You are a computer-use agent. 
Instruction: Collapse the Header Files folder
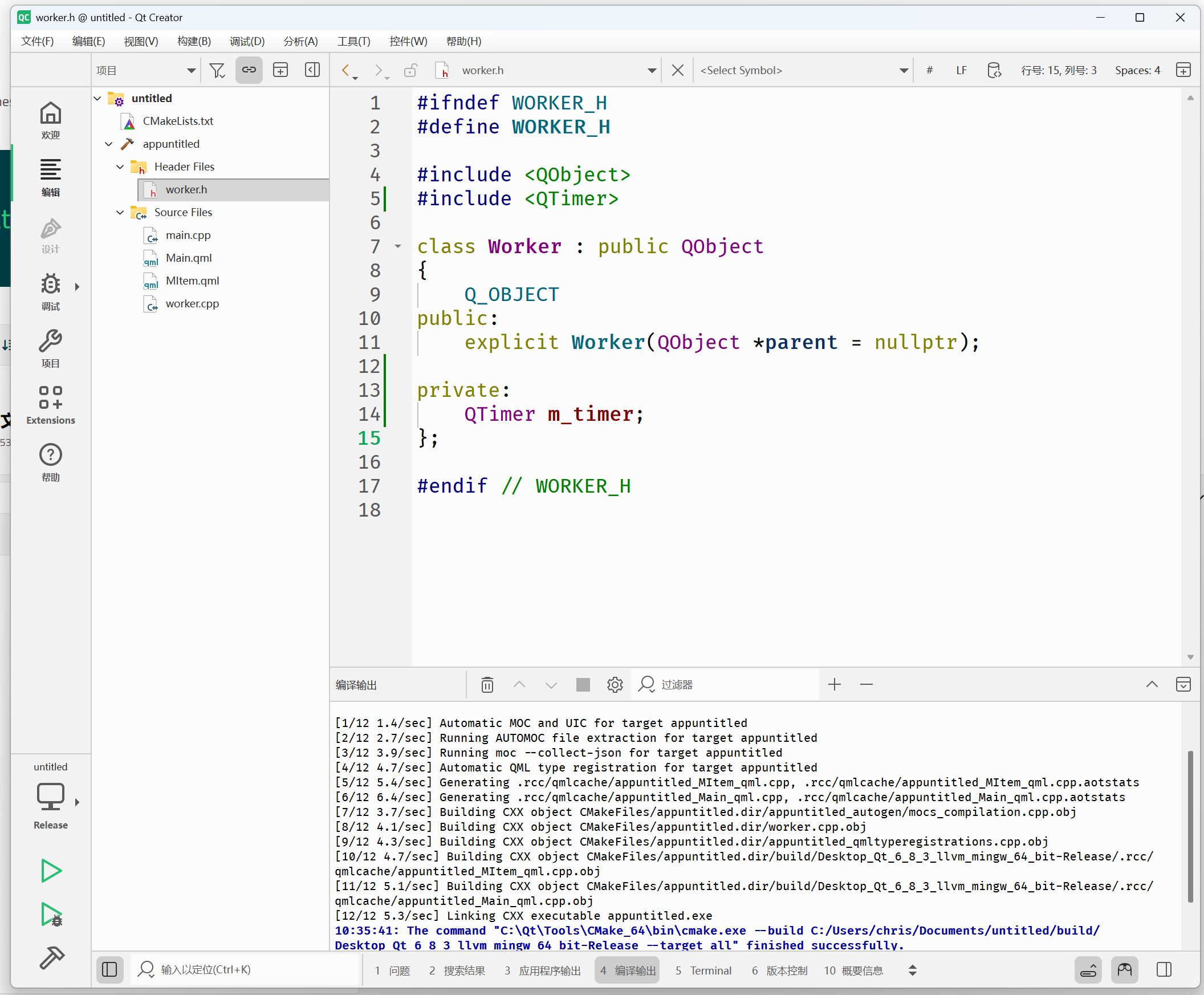(120, 167)
